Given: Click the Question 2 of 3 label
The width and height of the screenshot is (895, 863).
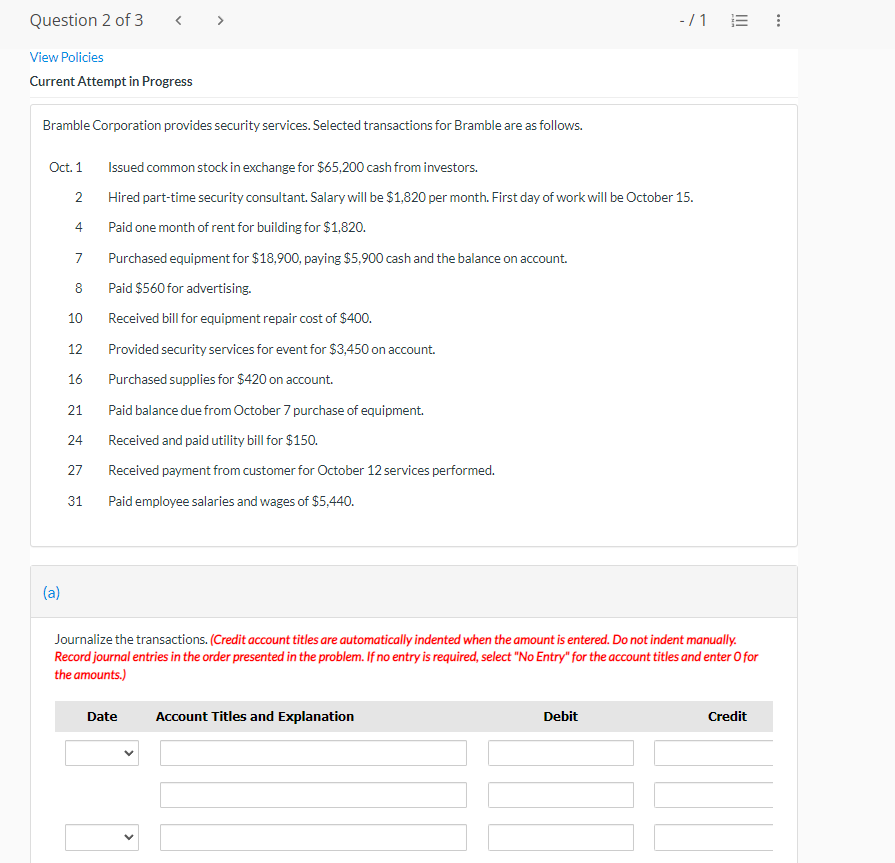Looking at the screenshot, I should click(x=86, y=19).
